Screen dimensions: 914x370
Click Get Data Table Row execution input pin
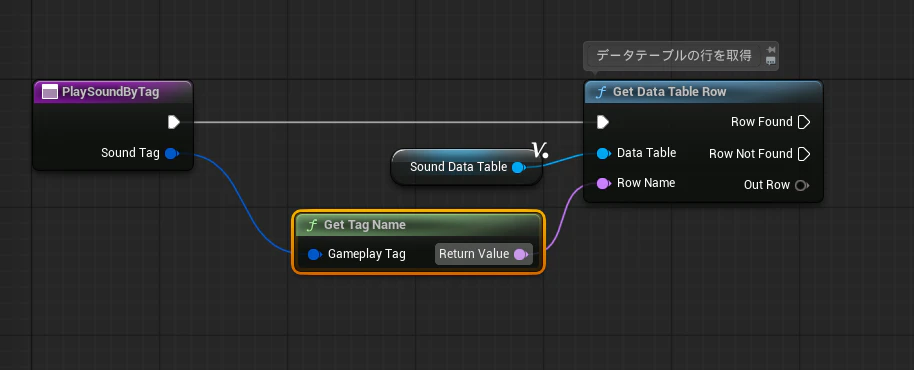(x=603, y=122)
